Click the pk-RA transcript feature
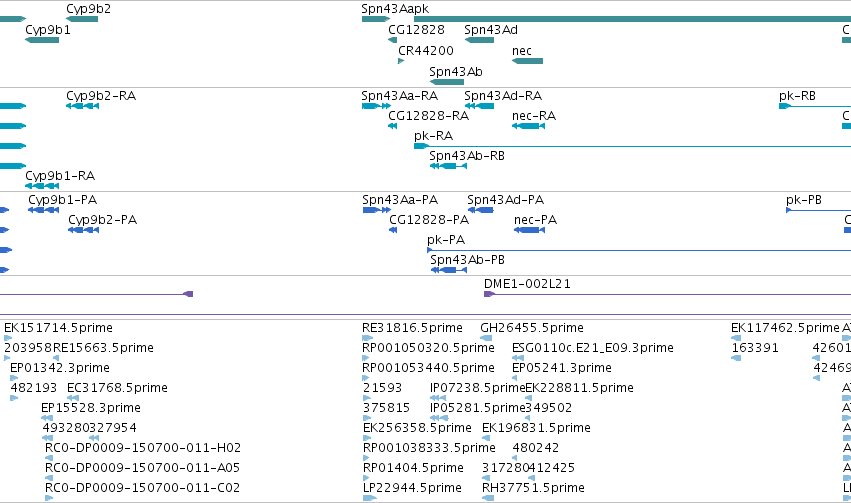This screenshot has height=503, width=851. pos(632,146)
